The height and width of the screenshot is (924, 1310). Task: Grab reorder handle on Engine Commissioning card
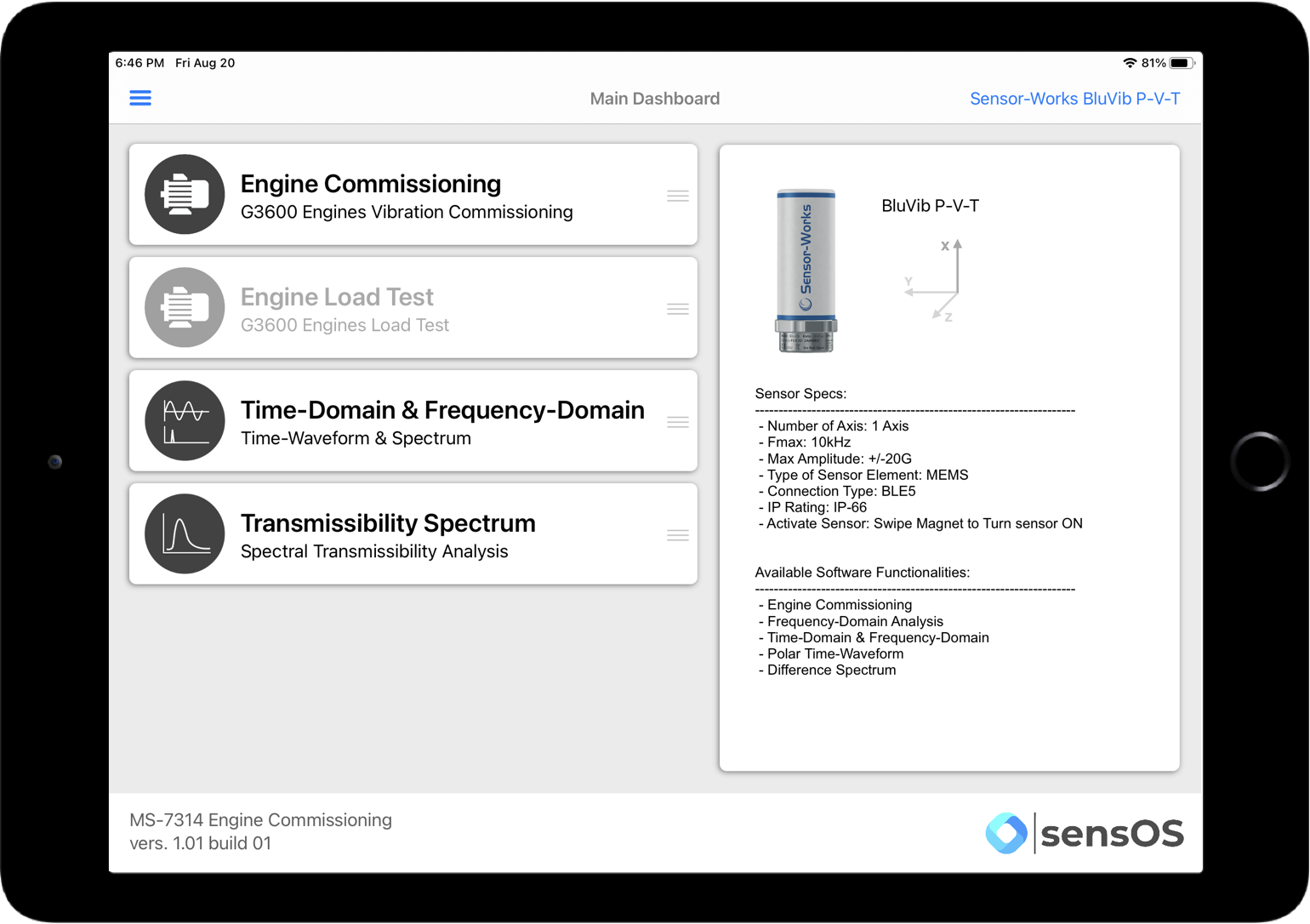tap(678, 196)
